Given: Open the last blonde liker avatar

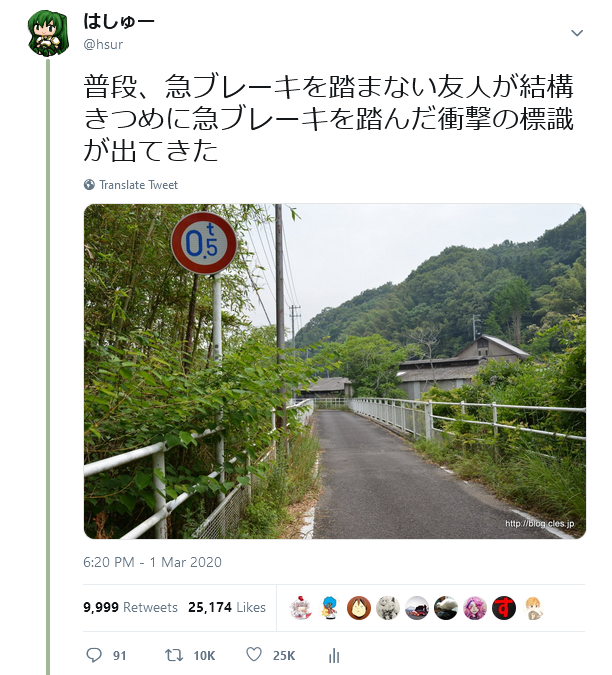Looking at the screenshot, I should [x=533, y=608].
